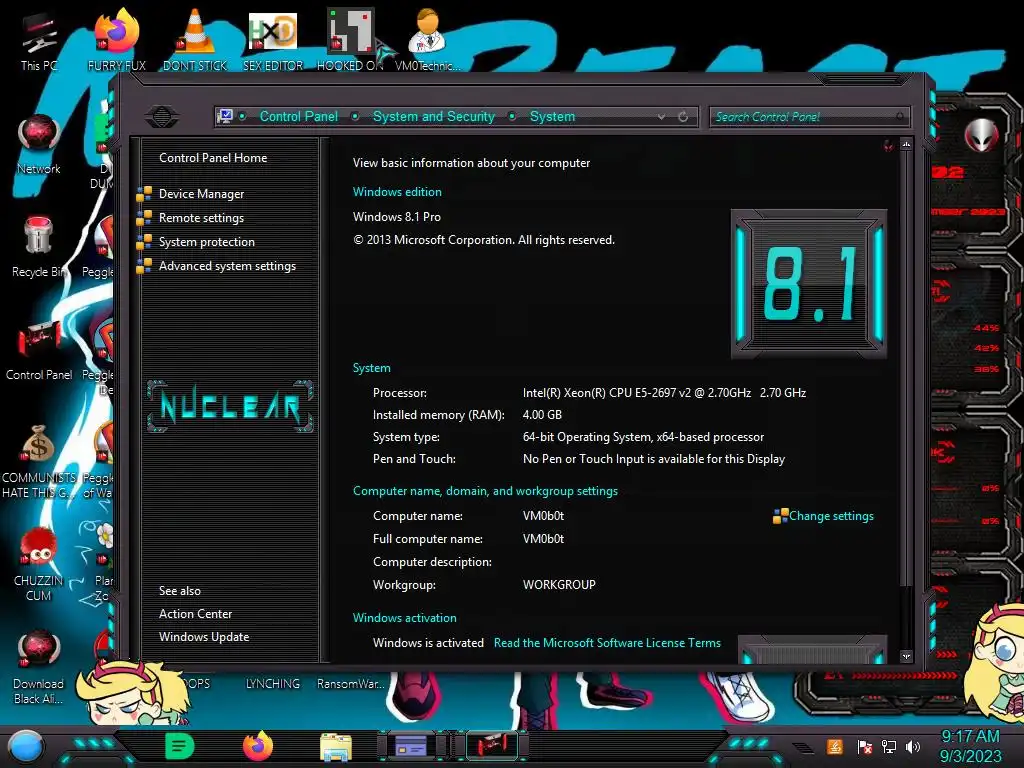This screenshot has width=1024, height=768.
Task: Click the Intel Xeon processor value
Action: click(x=664, y=393)
